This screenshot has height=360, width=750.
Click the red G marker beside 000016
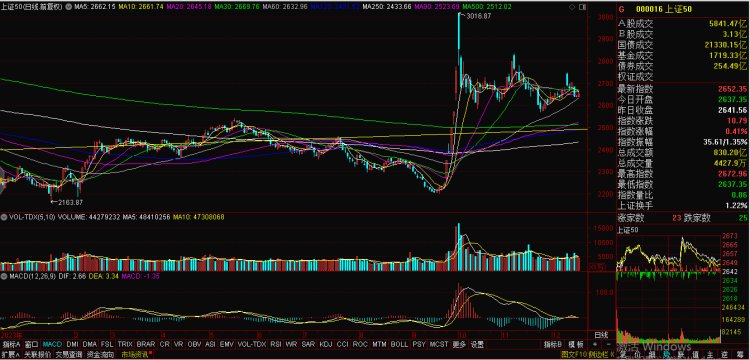[x=621, y=10]
